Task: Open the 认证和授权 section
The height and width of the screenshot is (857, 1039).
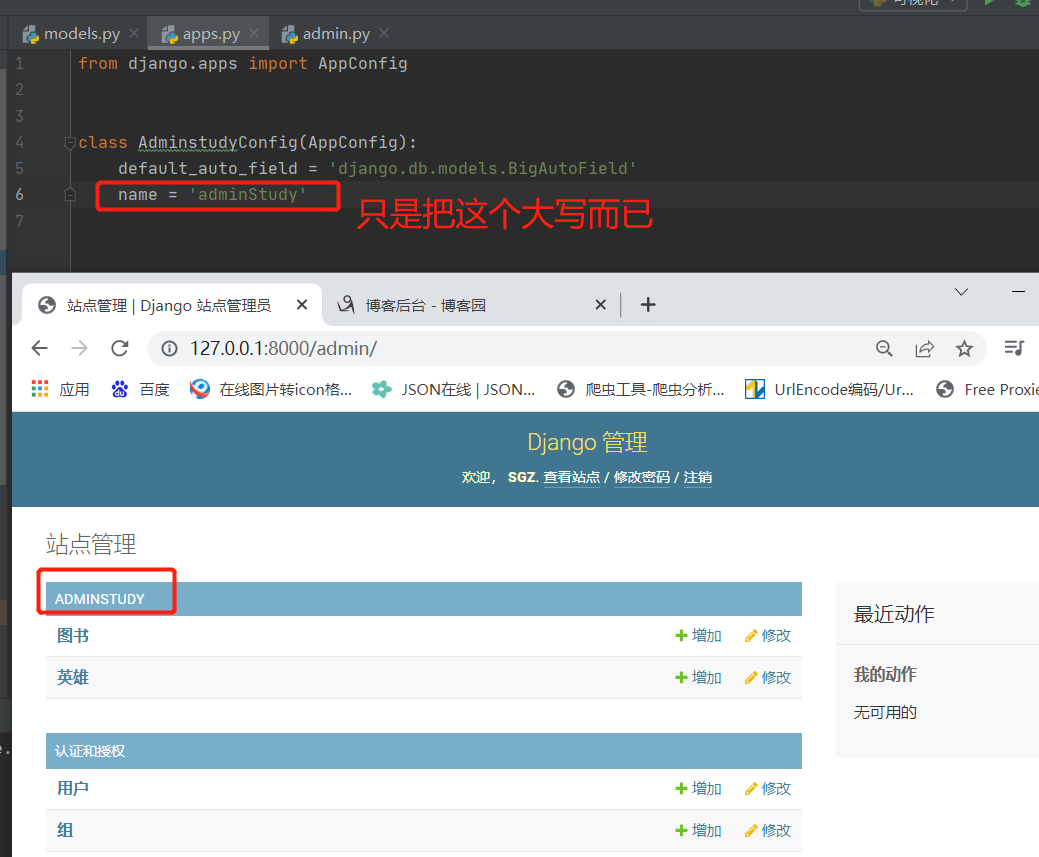Action: 90,751
